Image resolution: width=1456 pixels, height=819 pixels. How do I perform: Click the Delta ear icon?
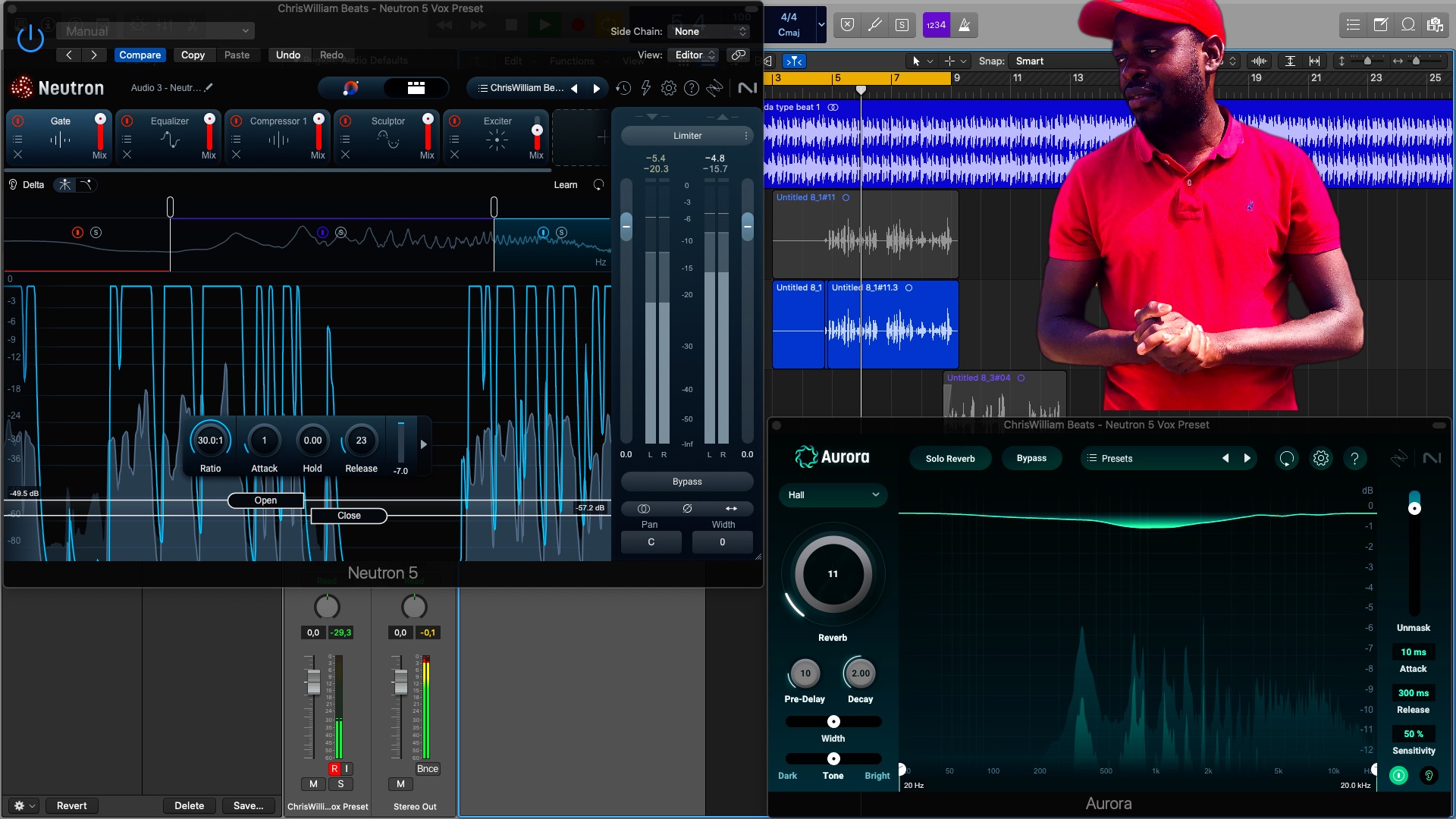[13, 184]
